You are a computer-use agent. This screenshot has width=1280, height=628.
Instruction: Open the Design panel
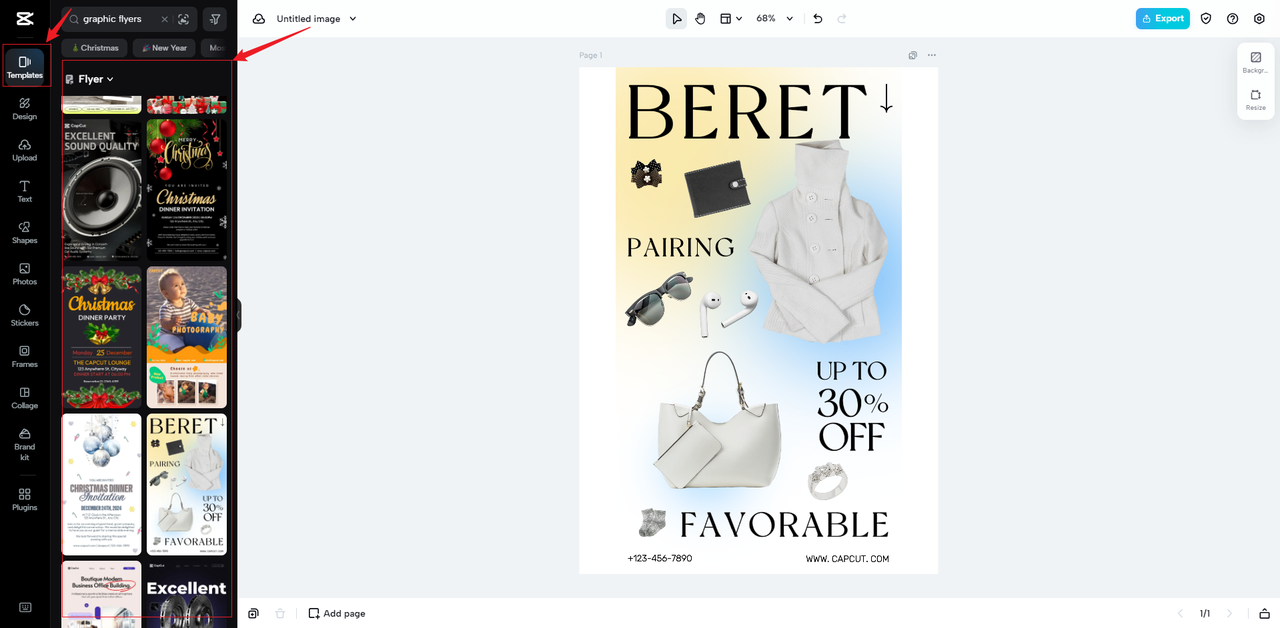click(25, 108)
